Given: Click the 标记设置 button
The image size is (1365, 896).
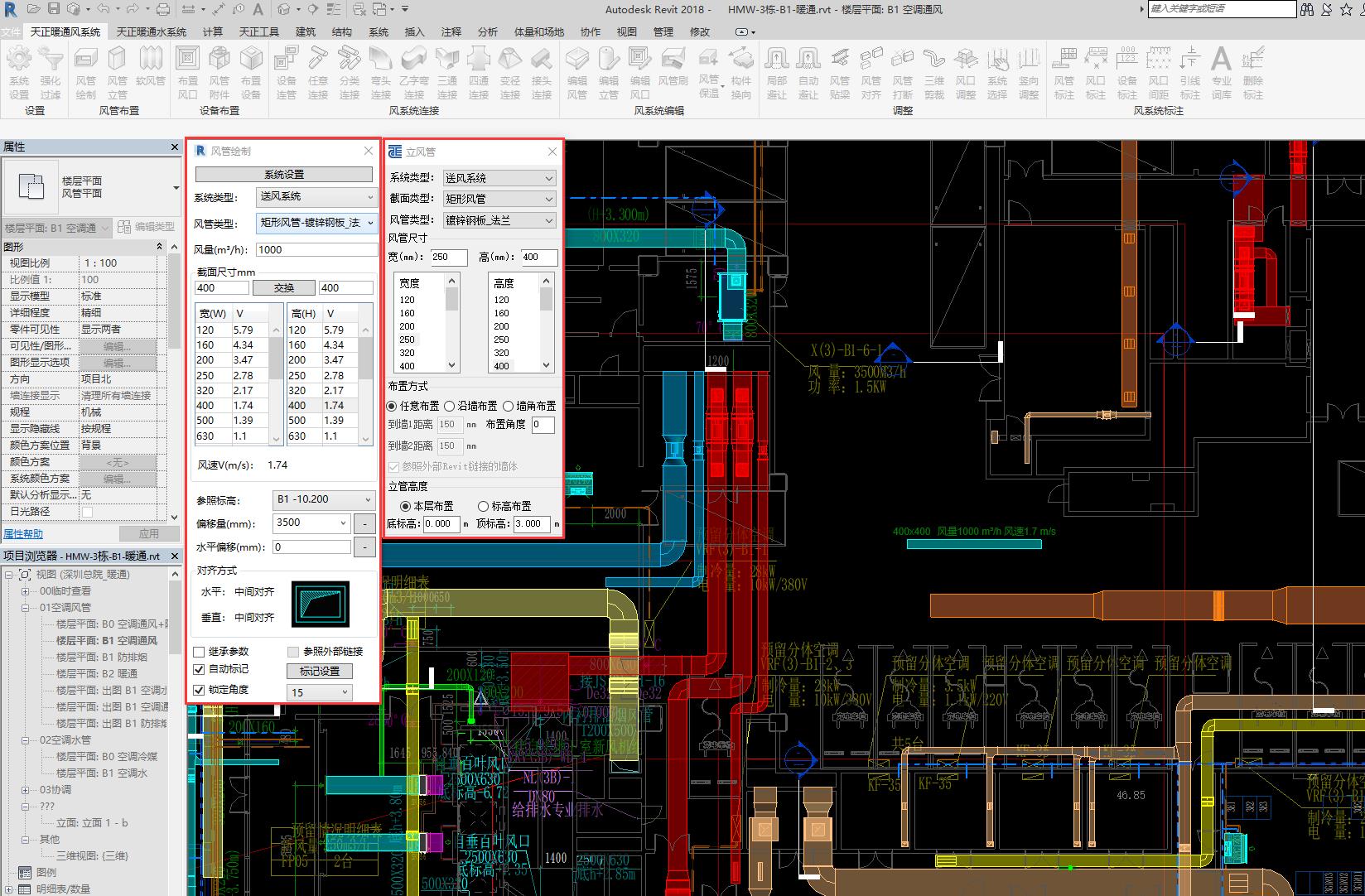Looking at the screenshot, I should tap(320, 671).
